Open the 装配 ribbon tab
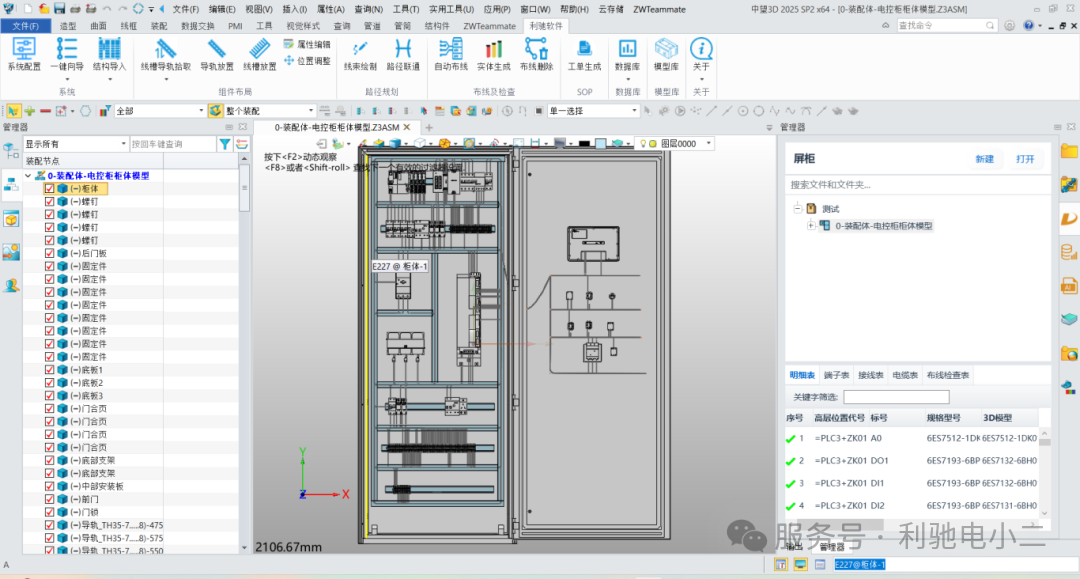1080x579 pixels. [x=159, y=26]
